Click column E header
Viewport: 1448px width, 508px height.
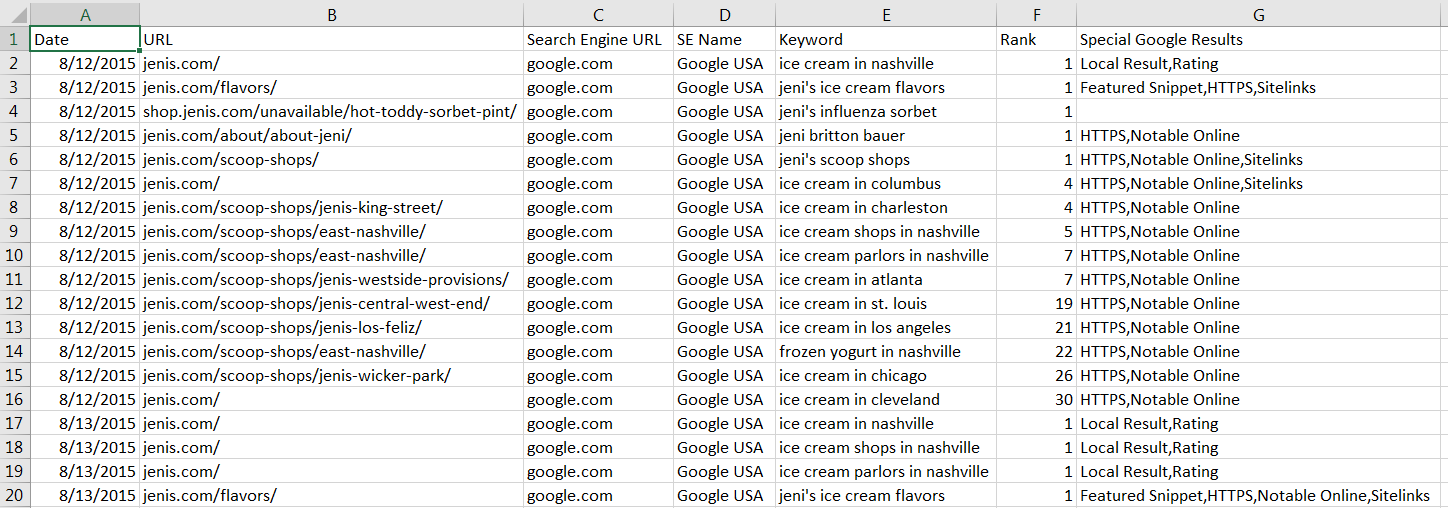coord(885,14)
